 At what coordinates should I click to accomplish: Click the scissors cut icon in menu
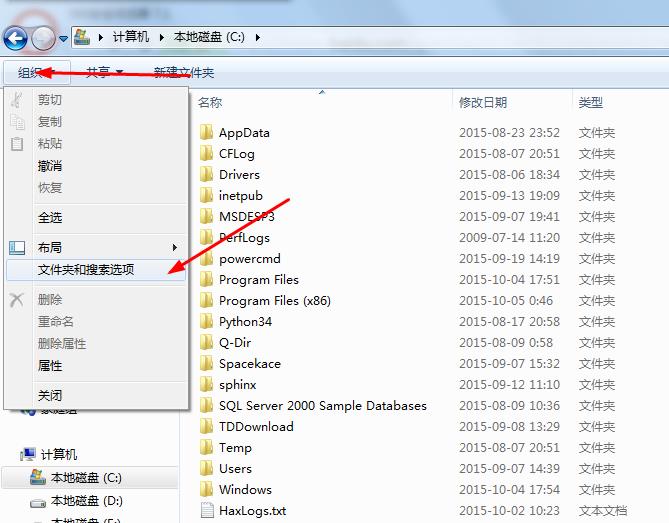coord(17,100)
